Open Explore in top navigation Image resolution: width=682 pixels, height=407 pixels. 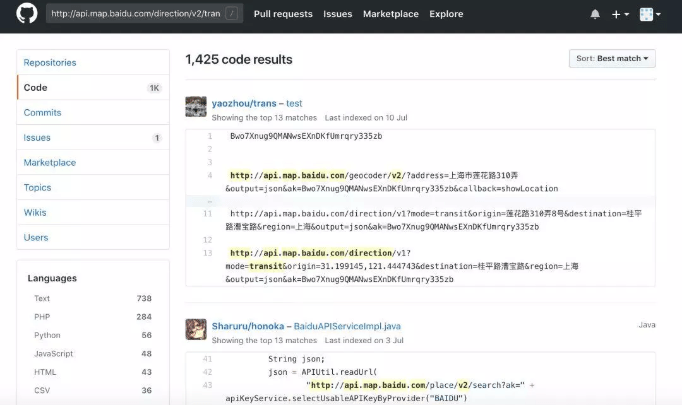tap(446, 14)
